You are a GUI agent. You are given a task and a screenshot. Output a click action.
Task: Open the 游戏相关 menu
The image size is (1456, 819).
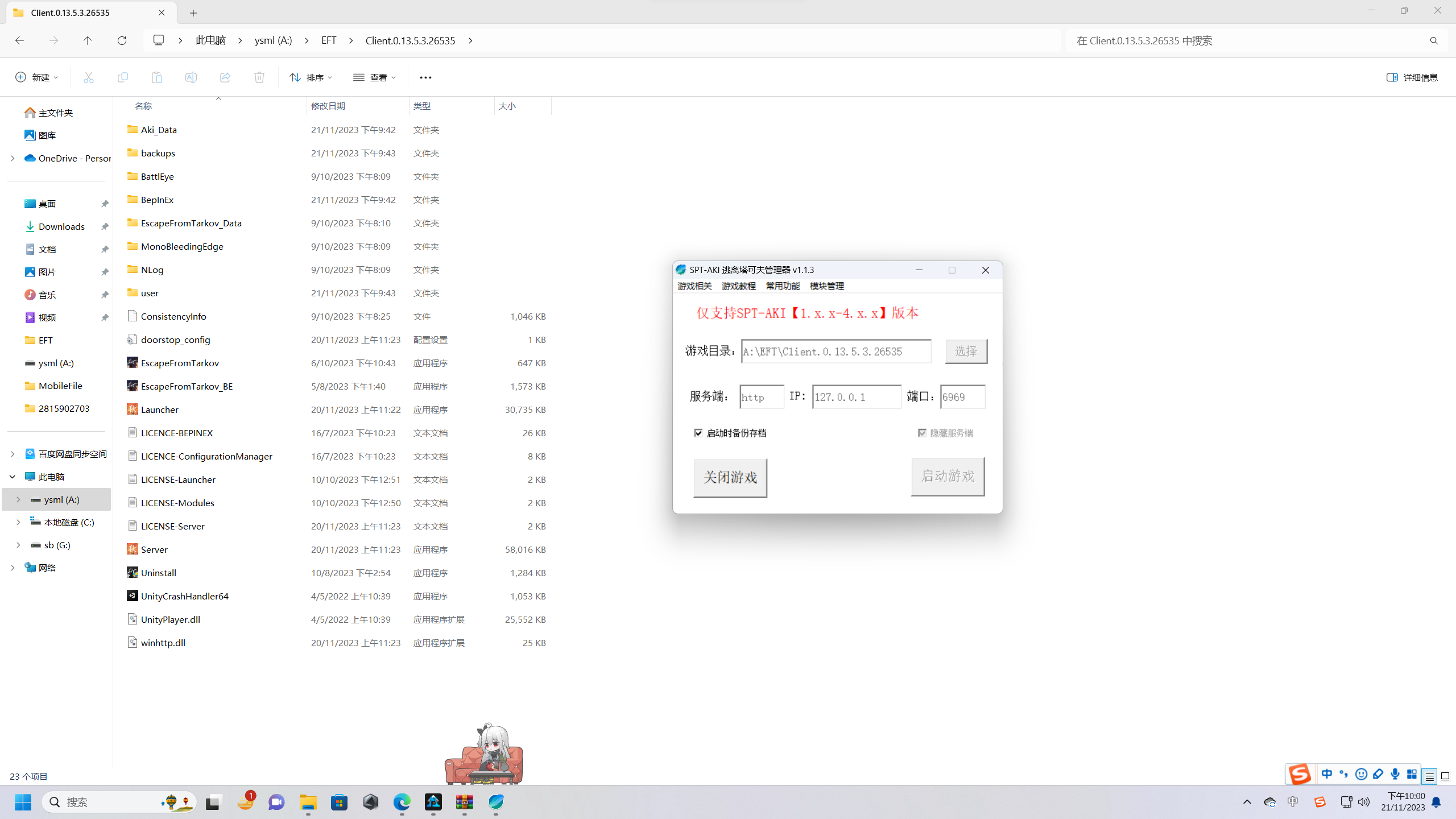click(694, 286)
